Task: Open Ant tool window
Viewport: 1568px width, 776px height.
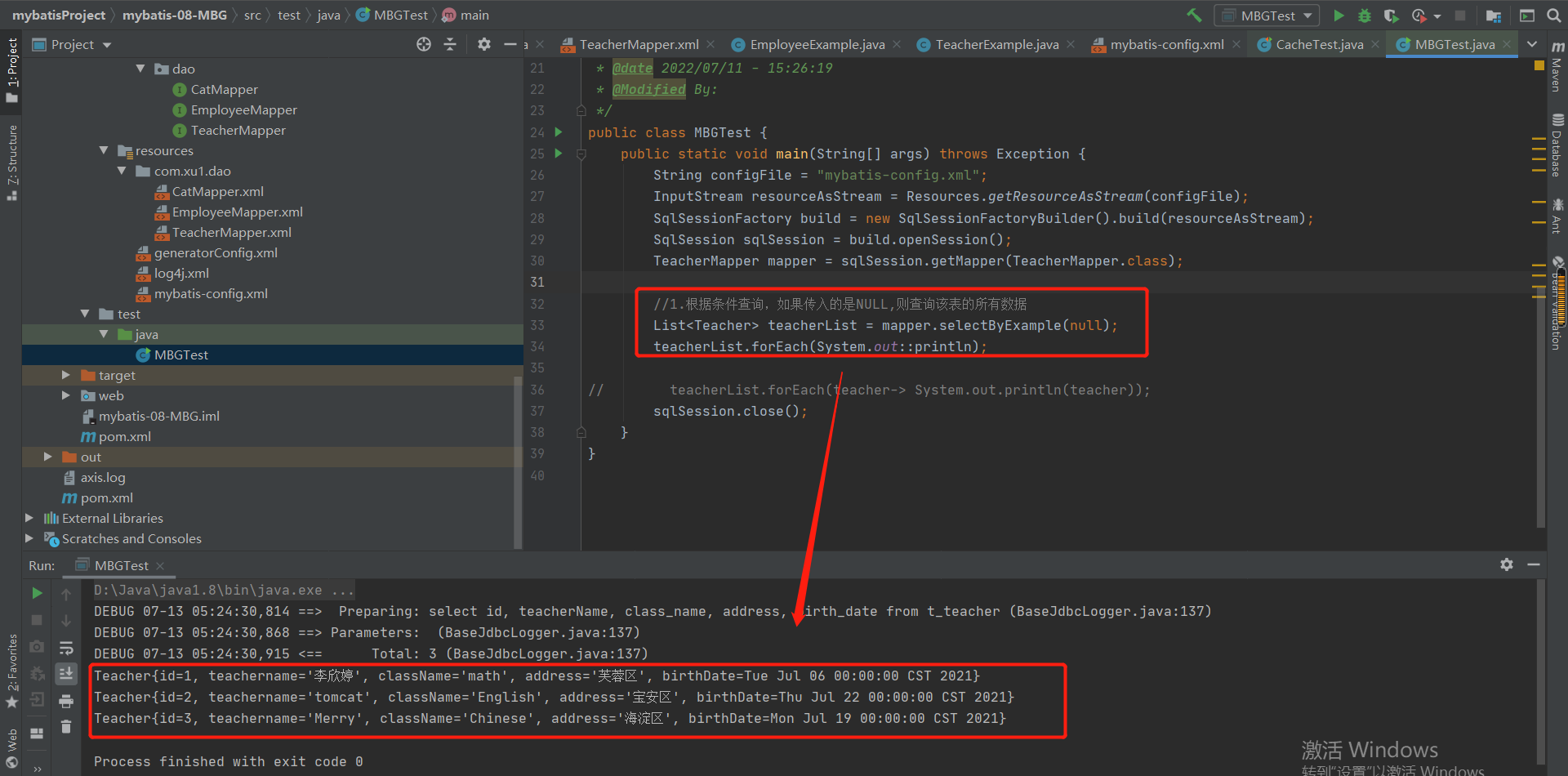Action: click(1557, 216)
